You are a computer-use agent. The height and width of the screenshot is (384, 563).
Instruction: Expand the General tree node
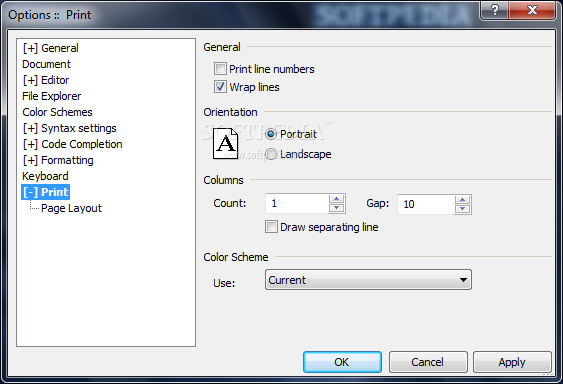(30, 48)
